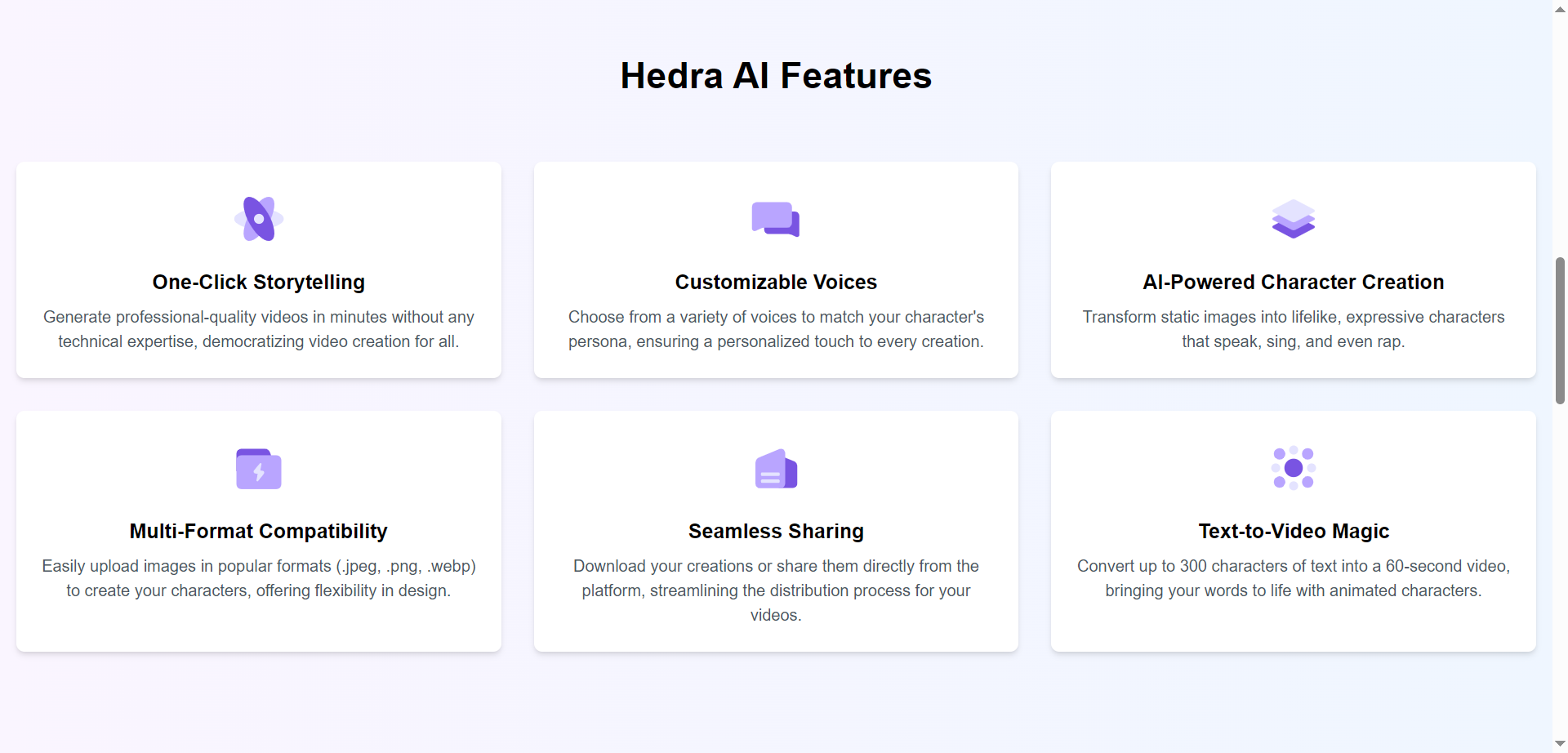1568x753 pixels.
Task: Select the Customizable Voices heading
Action: coord(776,282)
